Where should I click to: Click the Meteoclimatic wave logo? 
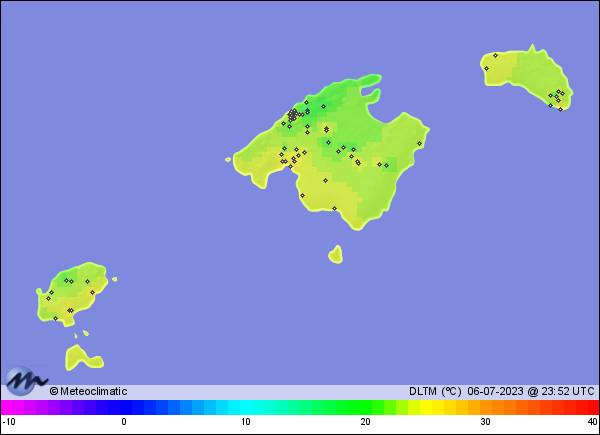(x=26, y=381)
